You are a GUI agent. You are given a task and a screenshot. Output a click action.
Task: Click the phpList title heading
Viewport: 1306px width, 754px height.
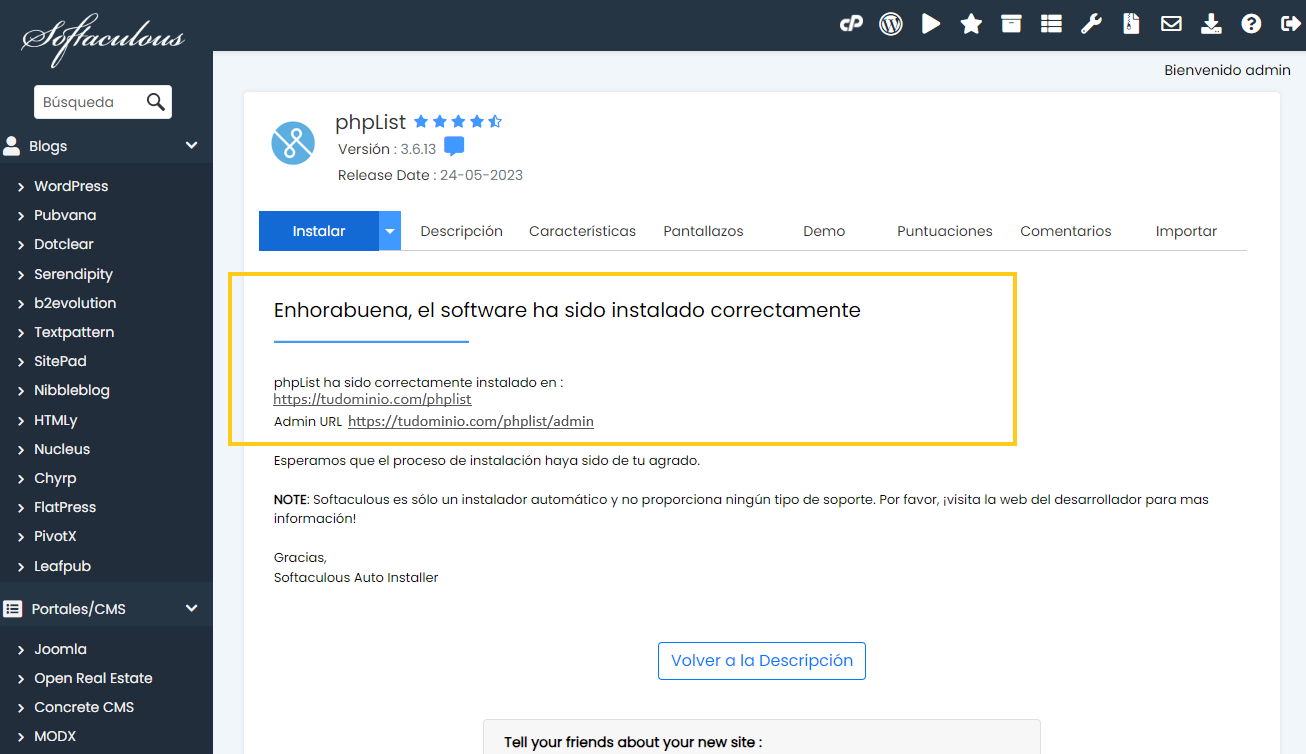[371, 122]
